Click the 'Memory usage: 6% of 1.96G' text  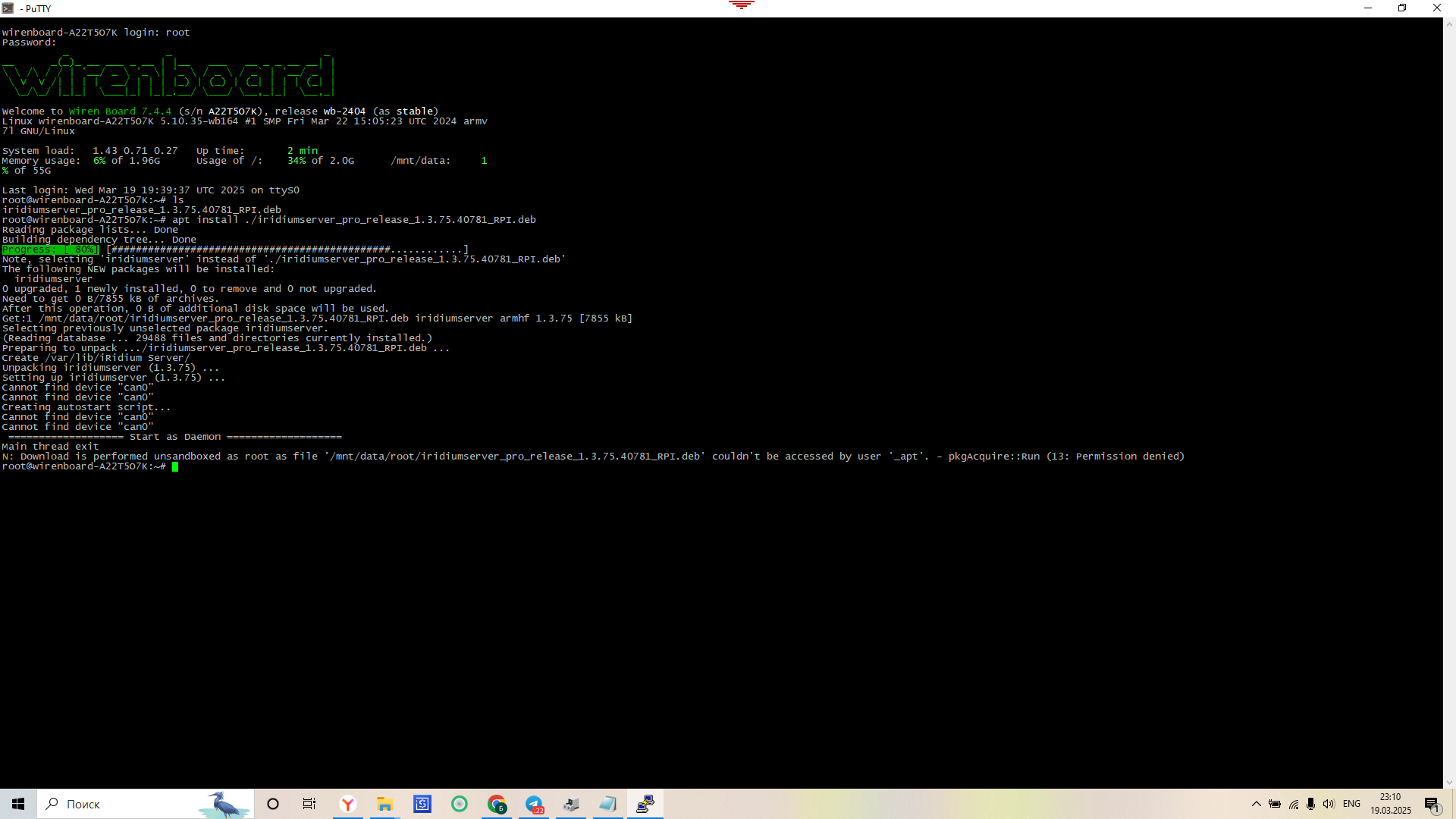click(80, 161)
